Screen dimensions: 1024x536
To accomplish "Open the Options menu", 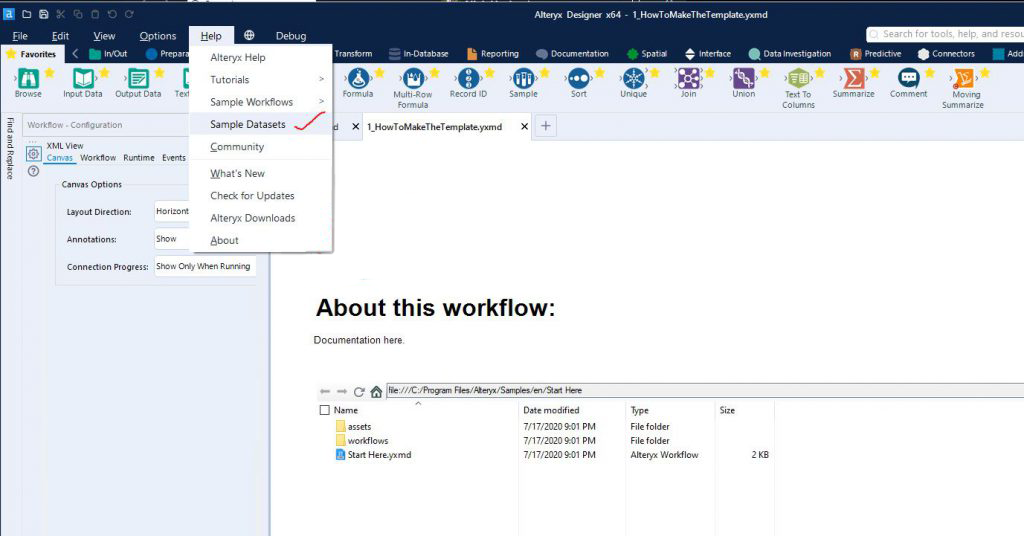I will tap(157, 36).
